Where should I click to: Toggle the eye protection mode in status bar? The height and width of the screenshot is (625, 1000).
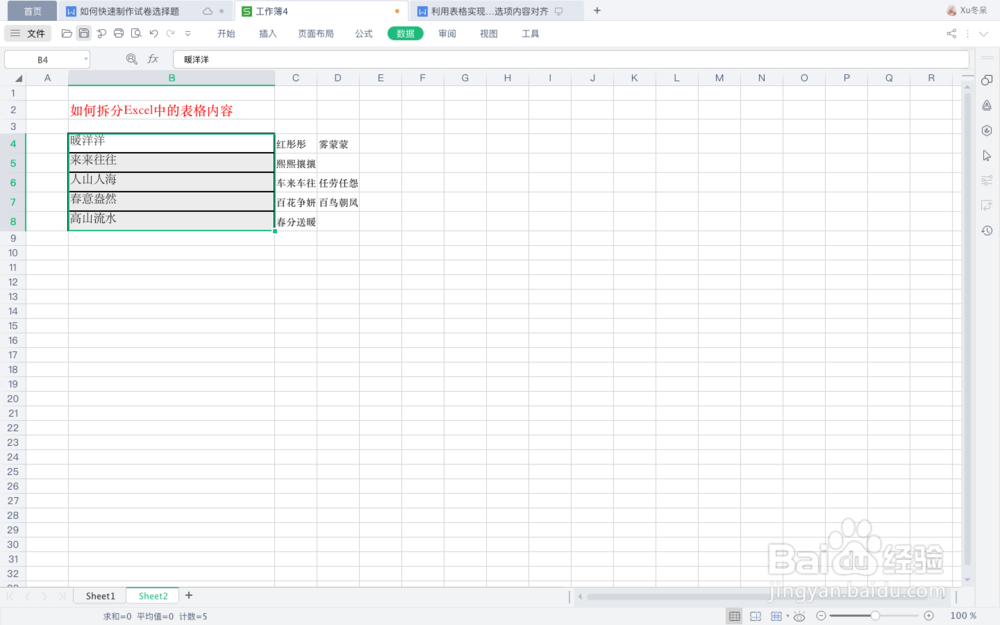800,616
